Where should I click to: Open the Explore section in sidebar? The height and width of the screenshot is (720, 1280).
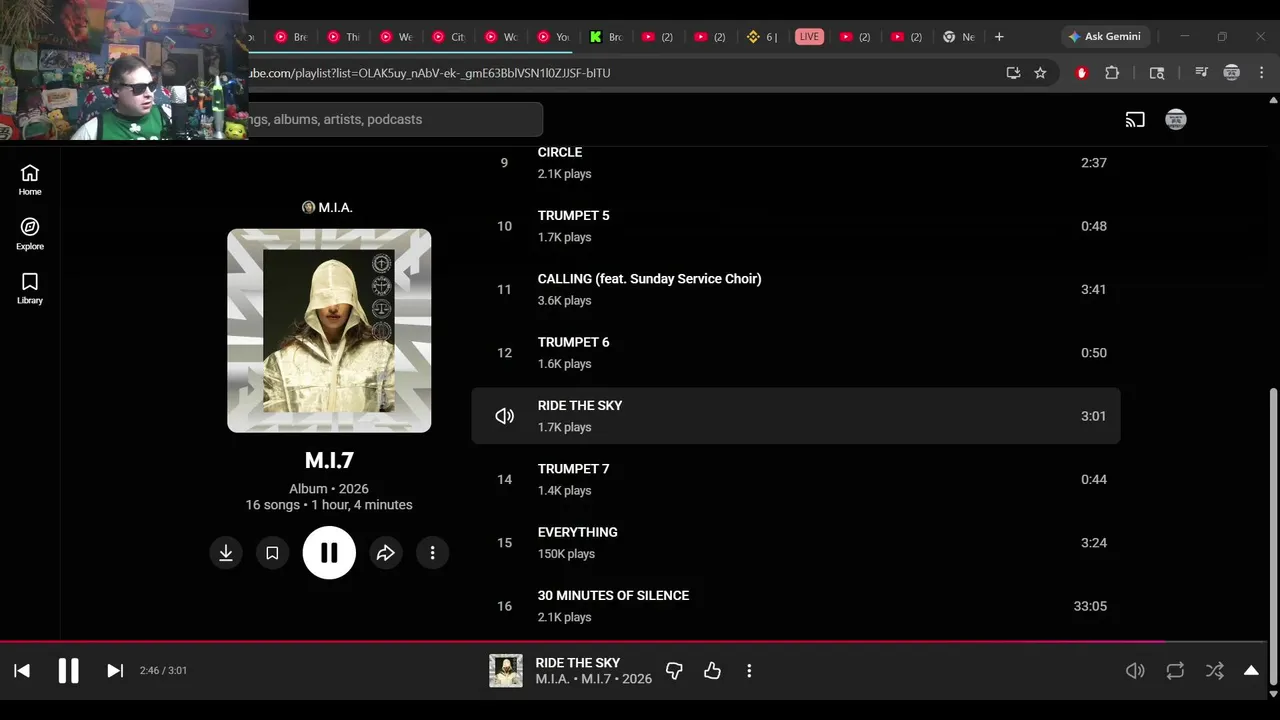(30, 234)
